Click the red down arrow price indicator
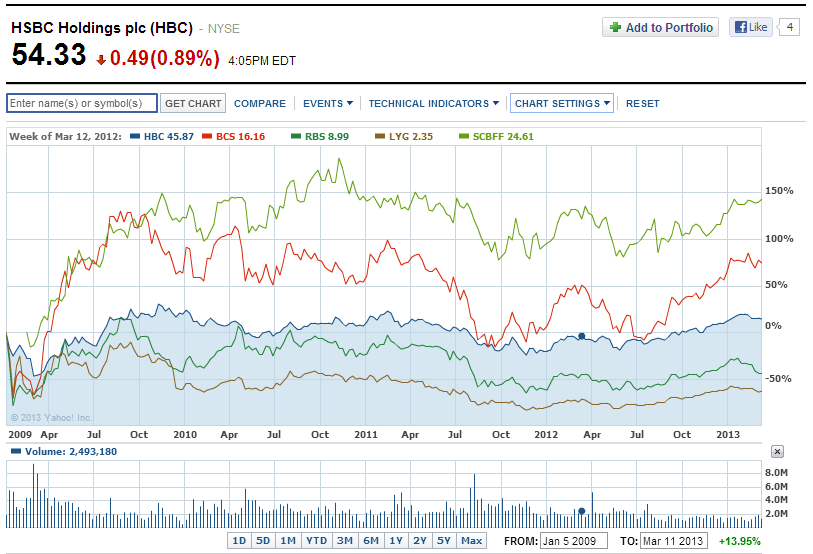The height and width of the screenshot is (554, 813). 101,60
